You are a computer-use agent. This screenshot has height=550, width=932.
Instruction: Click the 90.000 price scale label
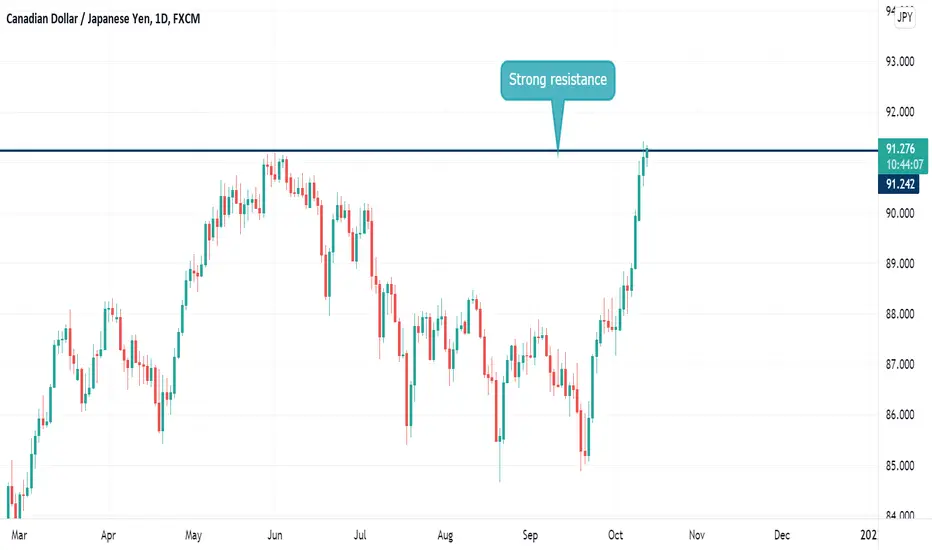(x=900, y=213)
